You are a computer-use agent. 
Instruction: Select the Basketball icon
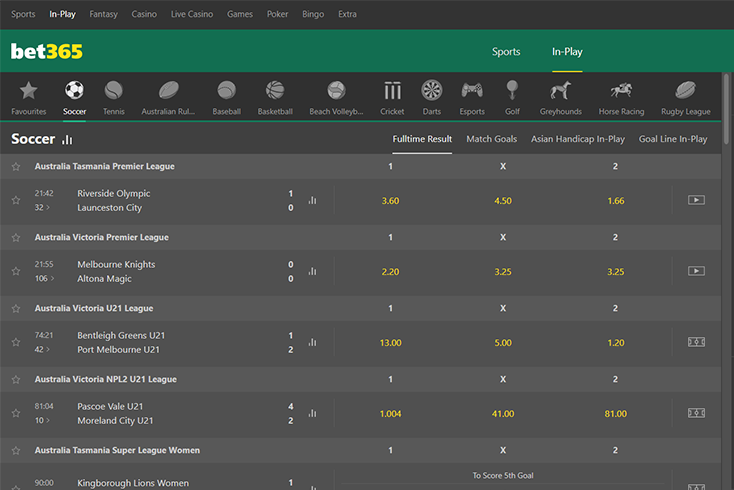click(275, 90)
